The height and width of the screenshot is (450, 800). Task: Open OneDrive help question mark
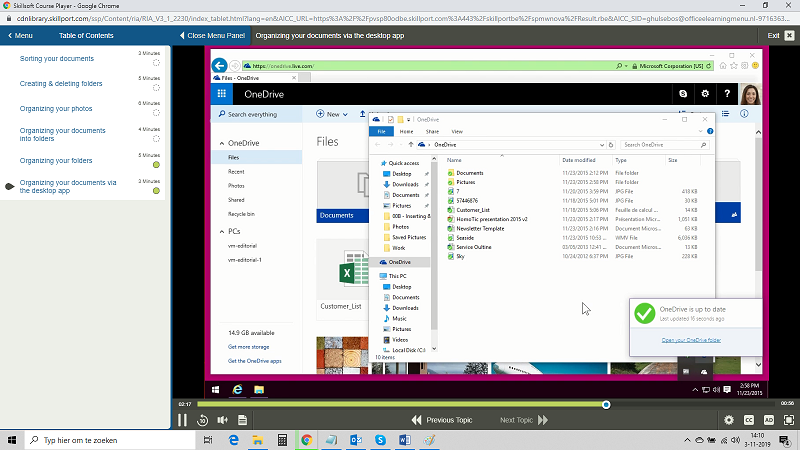click(727, 94)
